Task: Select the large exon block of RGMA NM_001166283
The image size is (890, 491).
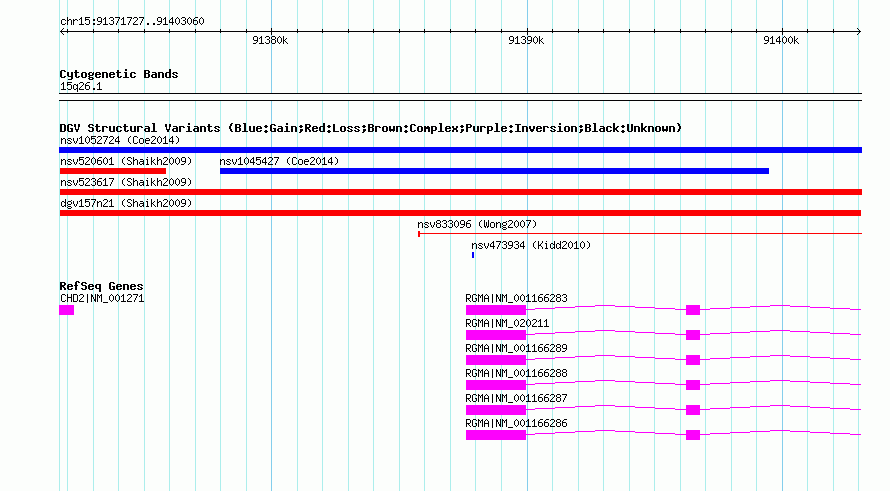Action: tap(496, 310)
